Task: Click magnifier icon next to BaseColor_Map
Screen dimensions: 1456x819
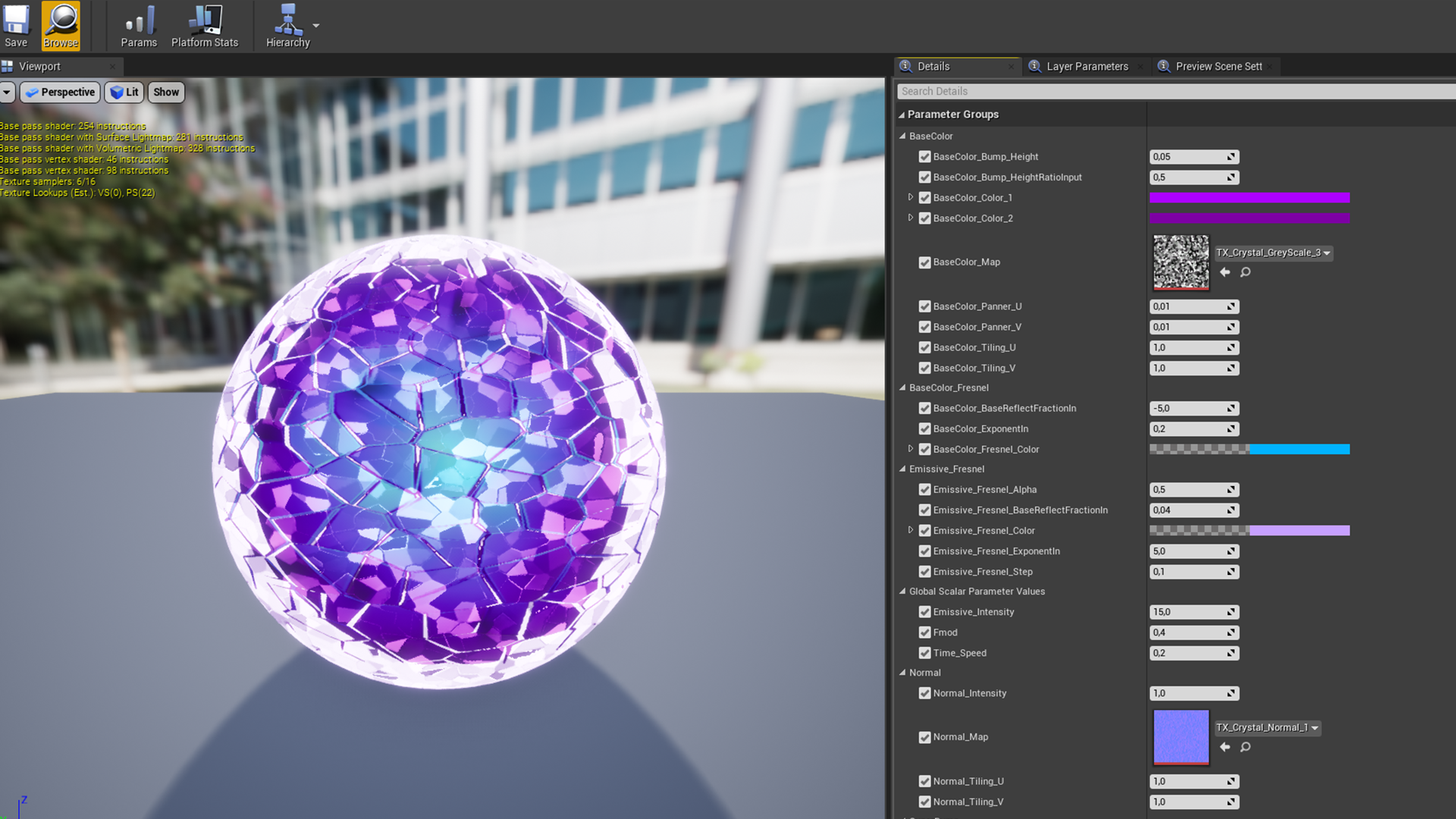Action: (1245, 272)
